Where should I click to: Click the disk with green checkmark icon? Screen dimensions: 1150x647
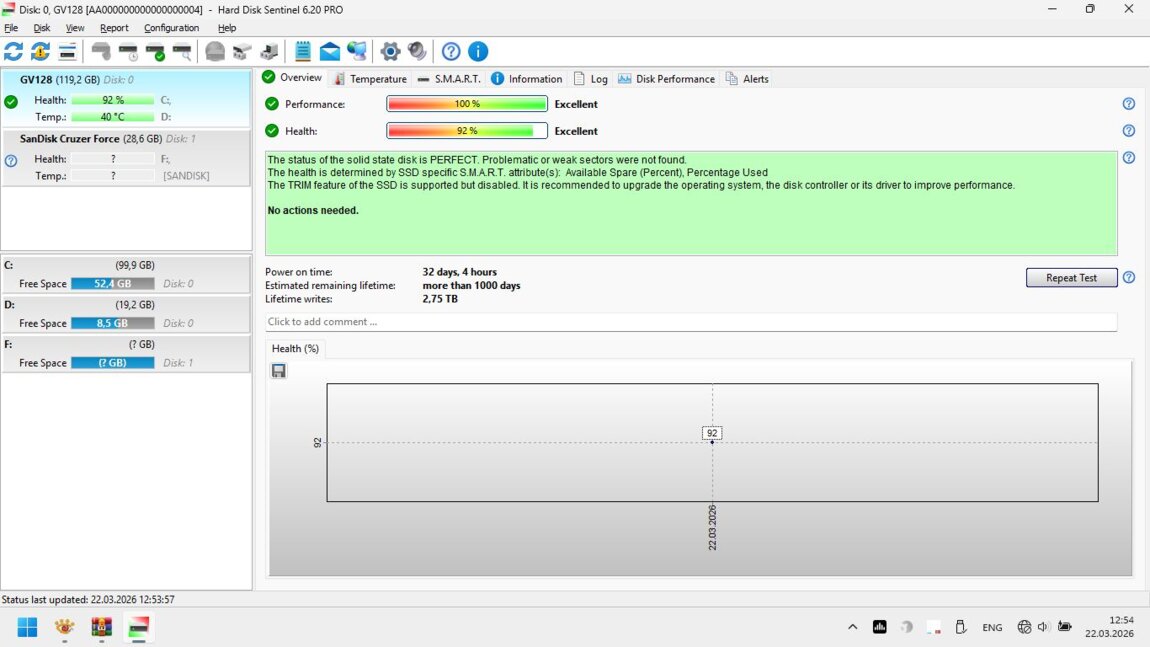click(155, 51)
